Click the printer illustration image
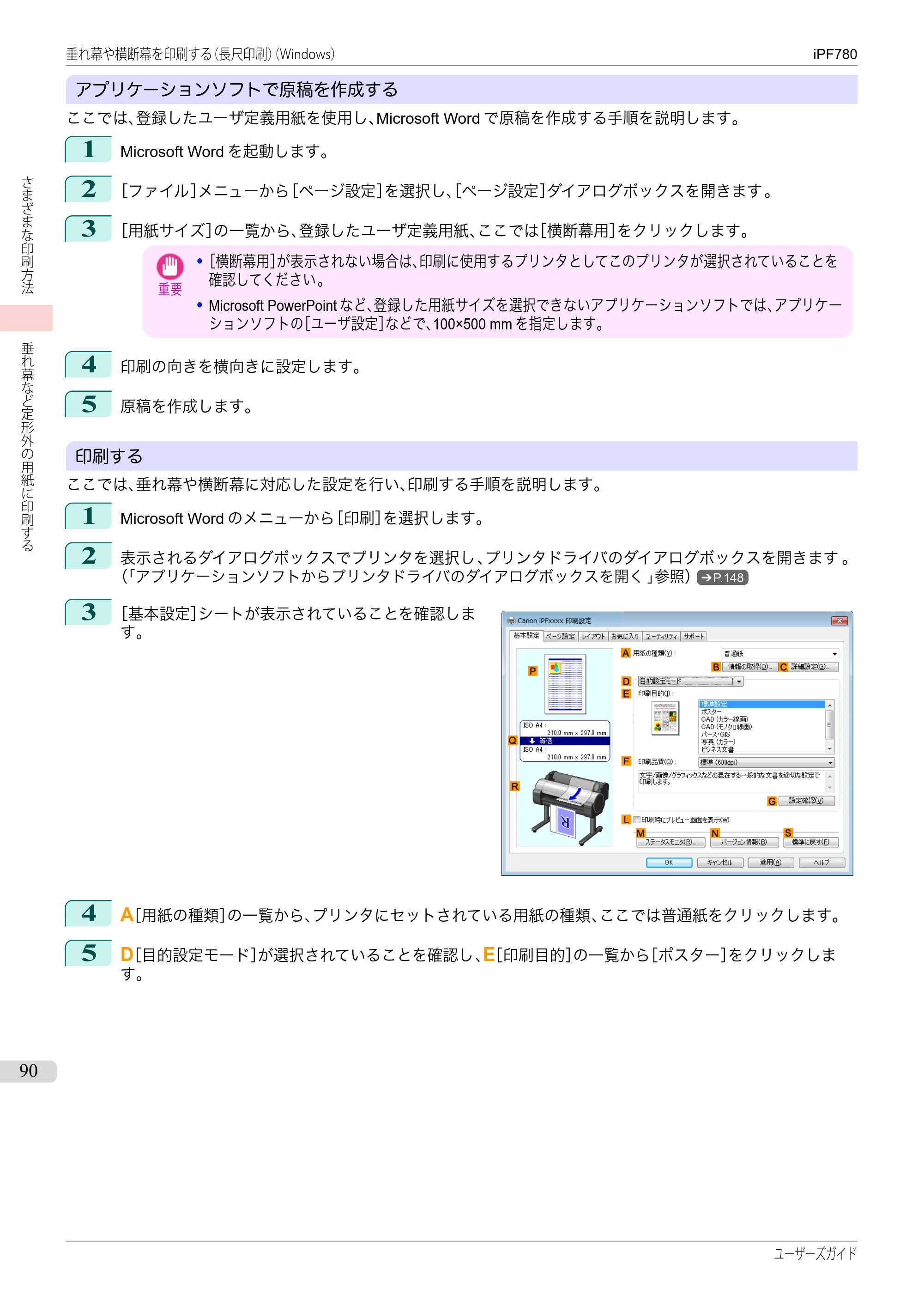The image size is (924, 1307). [x=570, y=809]
